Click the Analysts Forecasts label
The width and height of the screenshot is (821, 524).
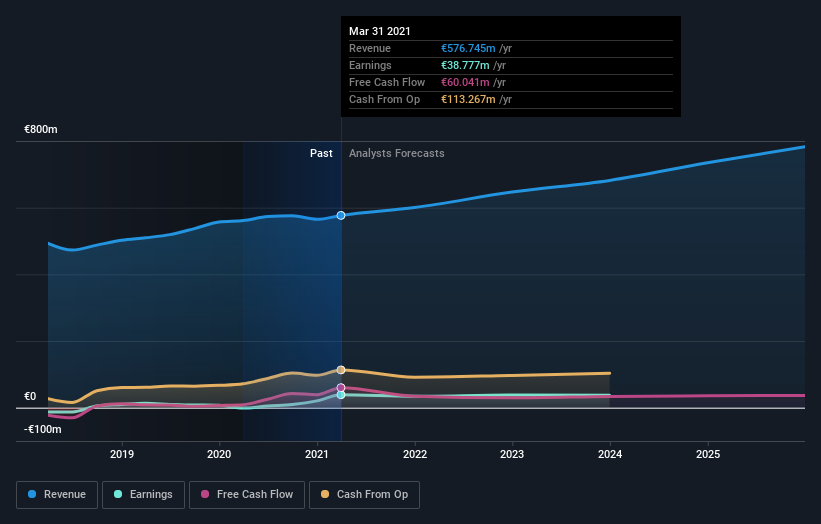(396, 153)
